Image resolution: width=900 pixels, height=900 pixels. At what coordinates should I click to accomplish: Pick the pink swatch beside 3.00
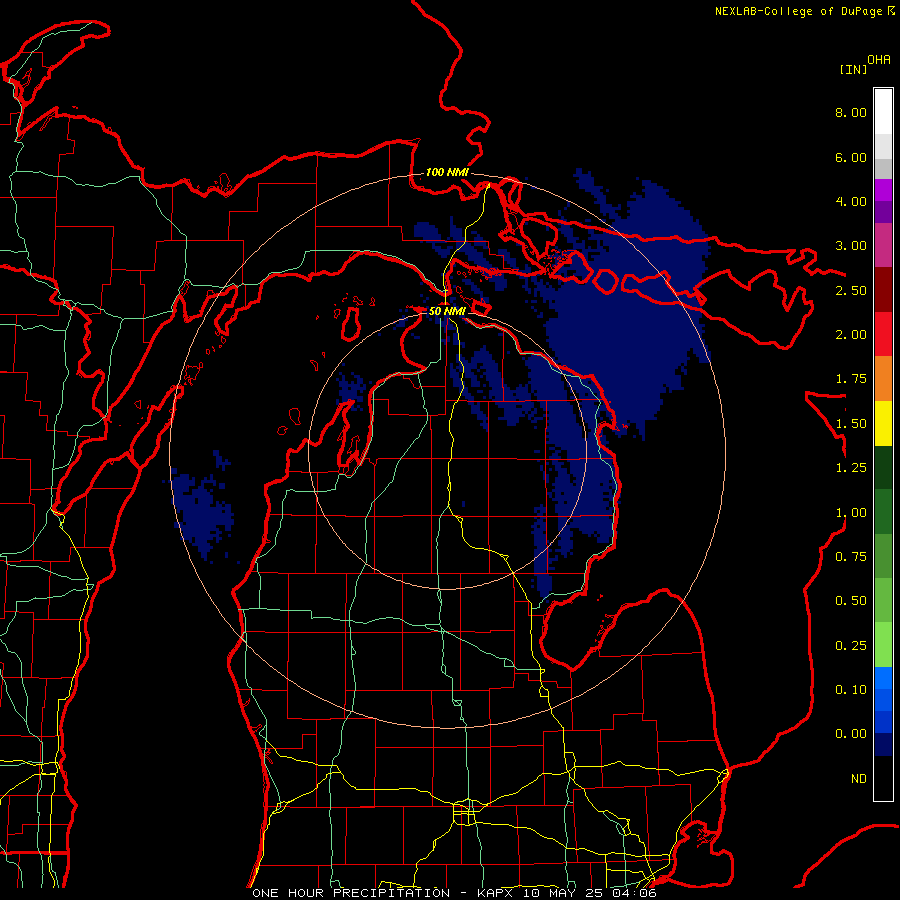(x=883, y=245)
